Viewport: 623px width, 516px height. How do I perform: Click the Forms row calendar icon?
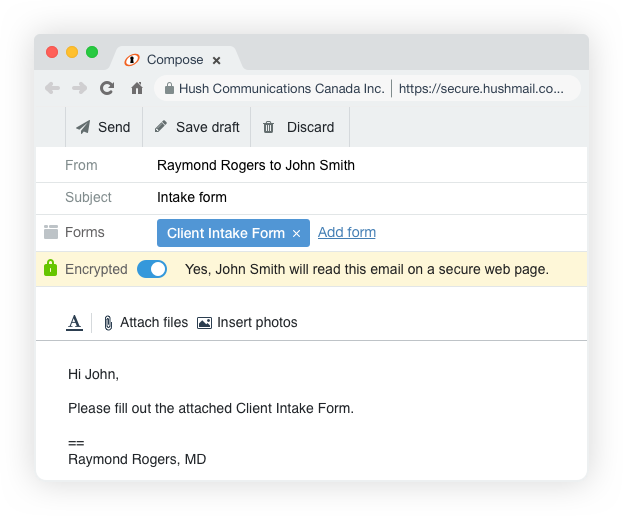51,232
